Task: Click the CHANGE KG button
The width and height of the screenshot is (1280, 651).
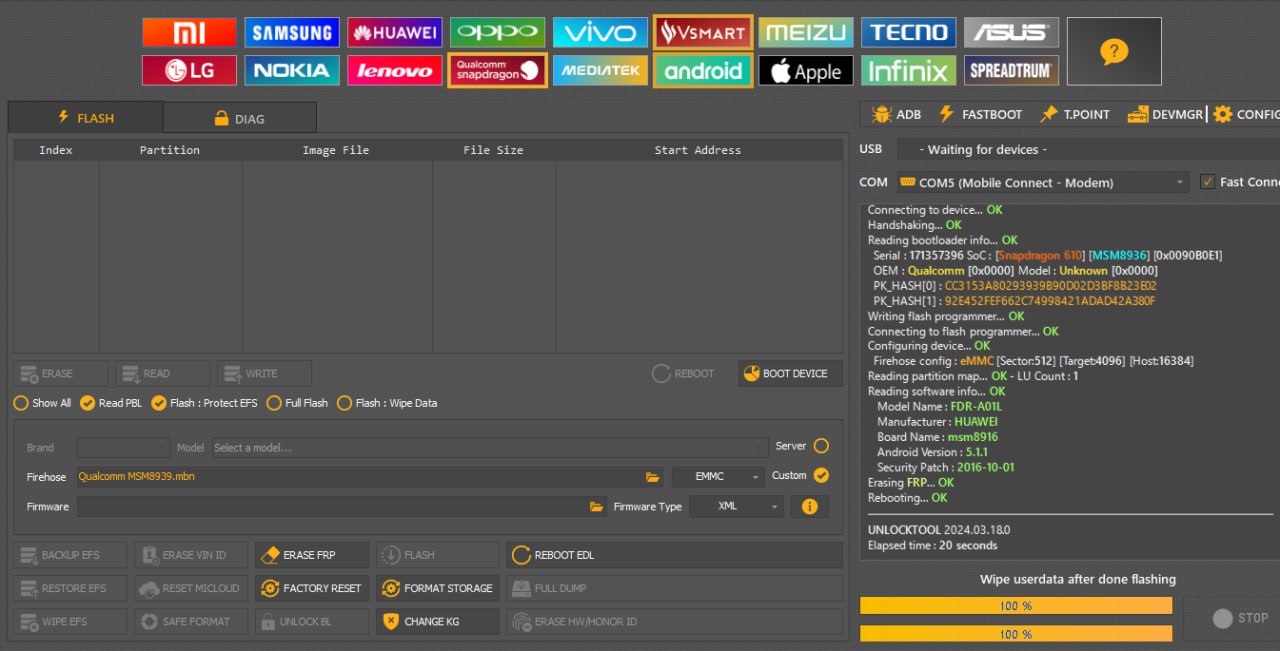Action: [437, 621]
